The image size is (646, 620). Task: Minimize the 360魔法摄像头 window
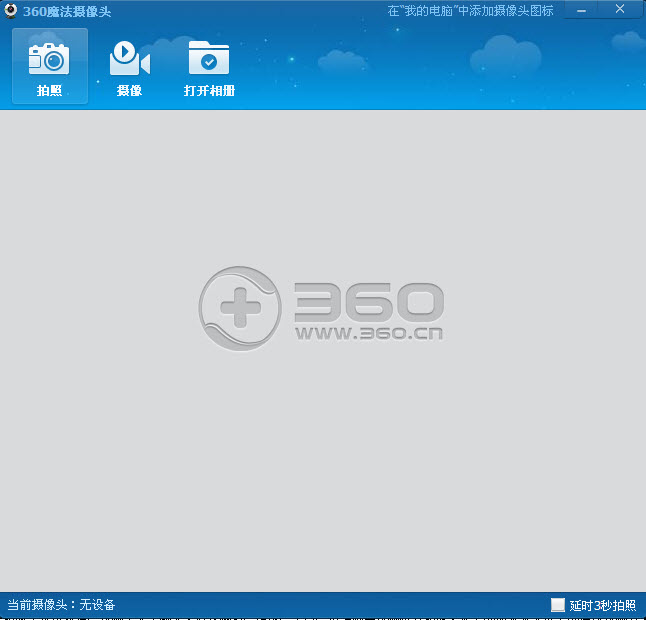(x=581, y=10)
